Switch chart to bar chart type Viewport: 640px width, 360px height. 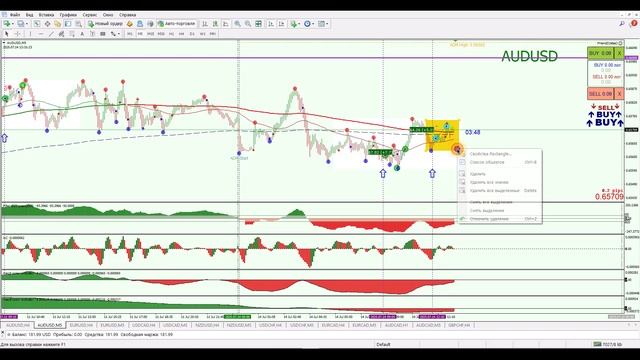205,24
